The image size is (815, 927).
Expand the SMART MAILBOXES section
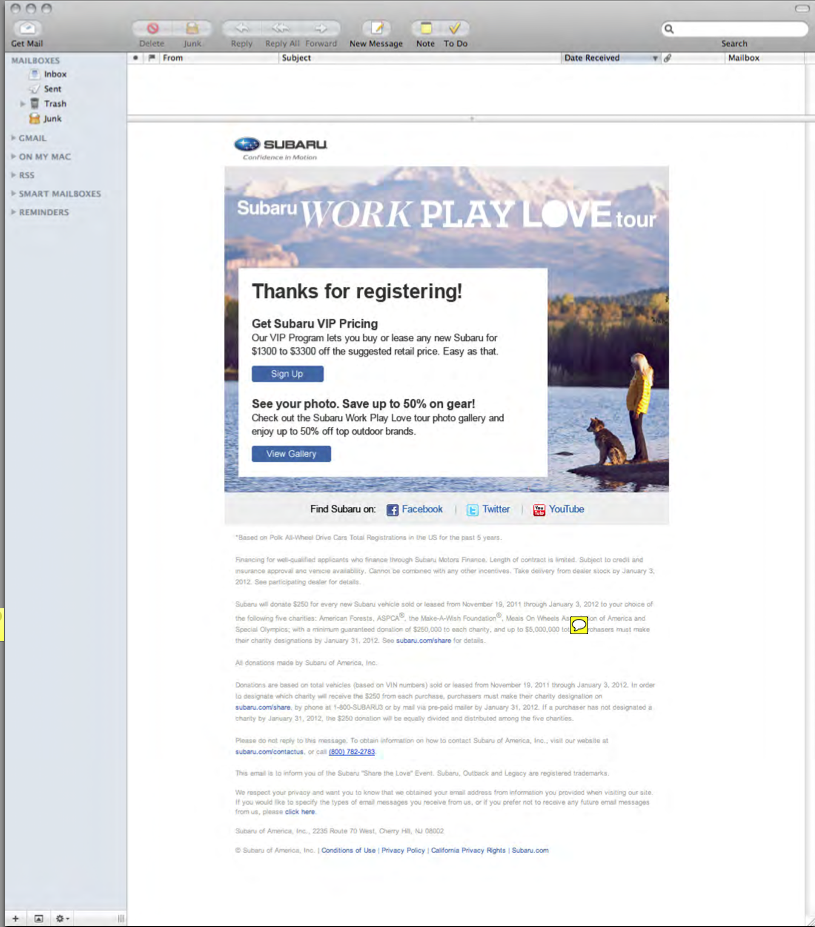click(14, 193)
